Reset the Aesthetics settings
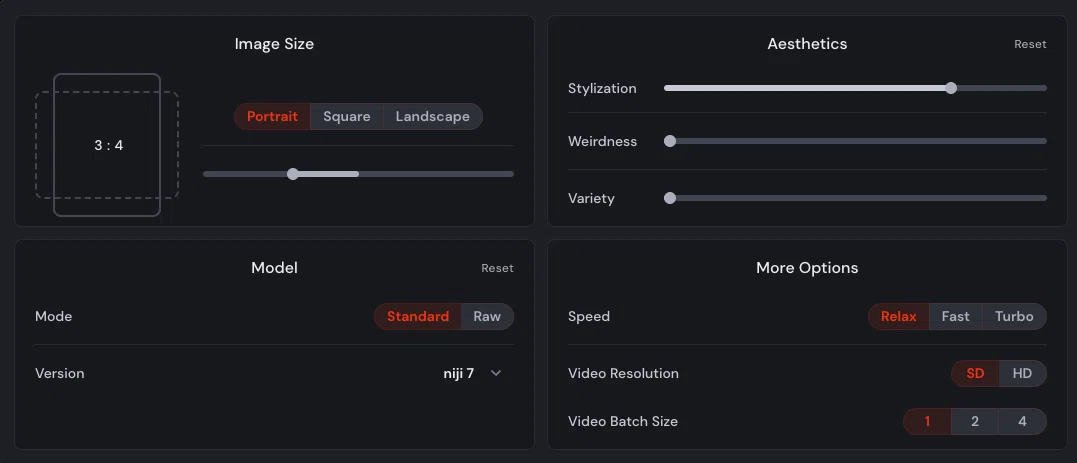This screenshot has width=1077, height=463. [x=1030, y=44]
